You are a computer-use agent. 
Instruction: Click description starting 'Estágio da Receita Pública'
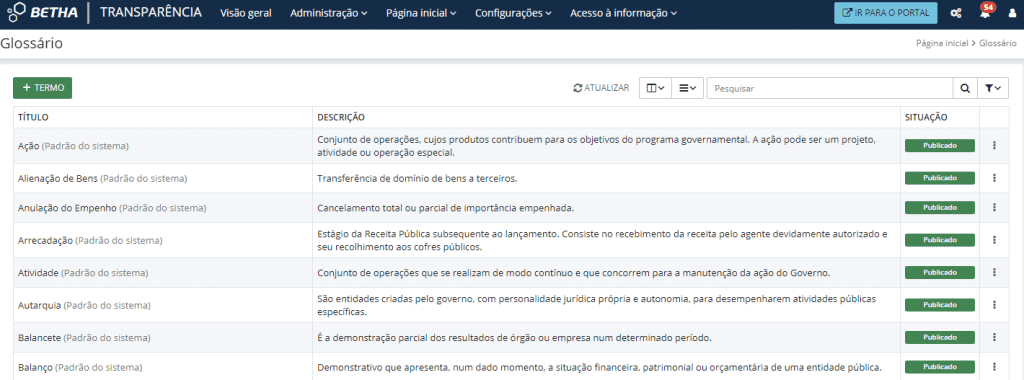coord(603,240)
